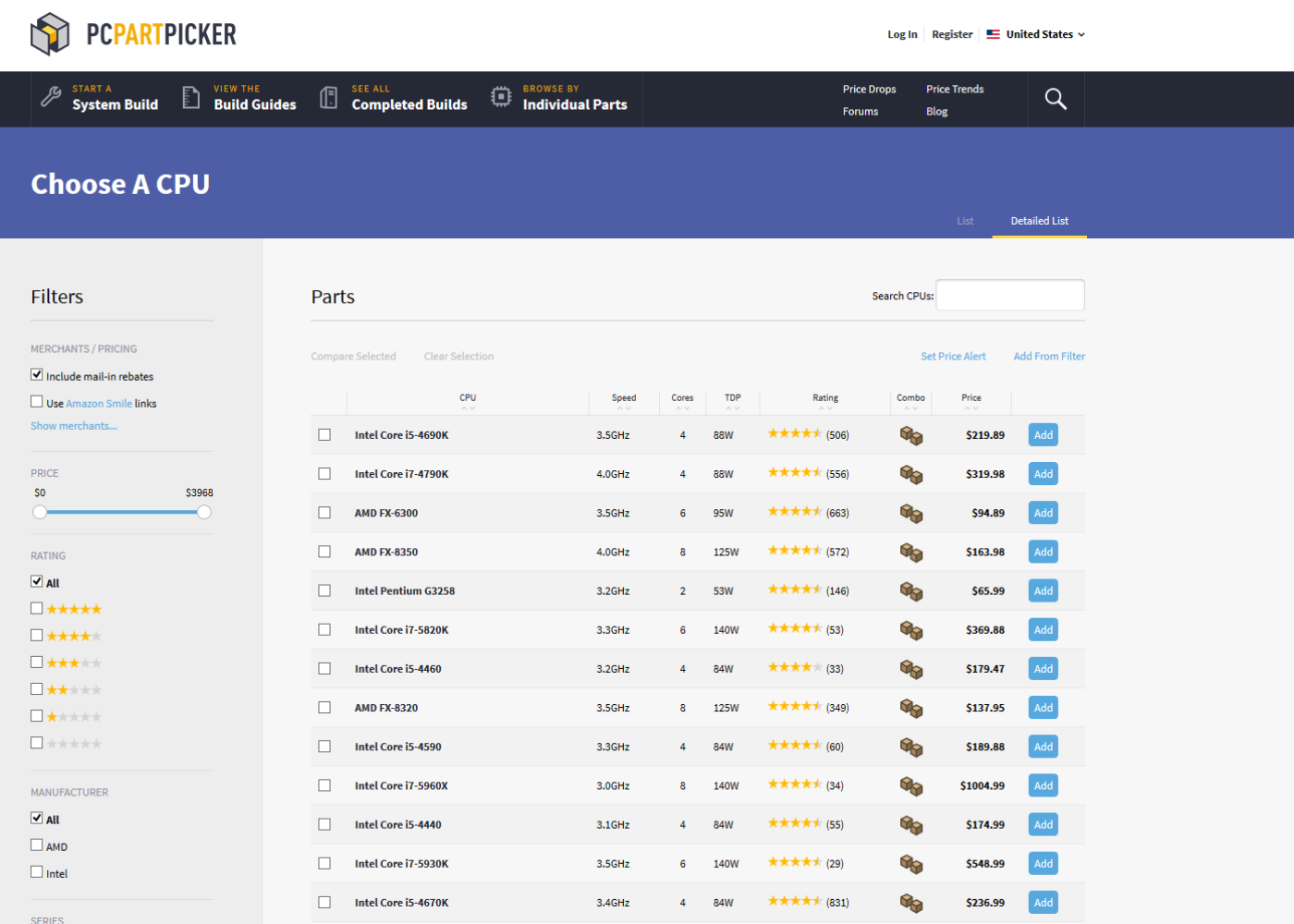Click the Individual Parts chip icon

pyautogui.click(x=501, y=97)
